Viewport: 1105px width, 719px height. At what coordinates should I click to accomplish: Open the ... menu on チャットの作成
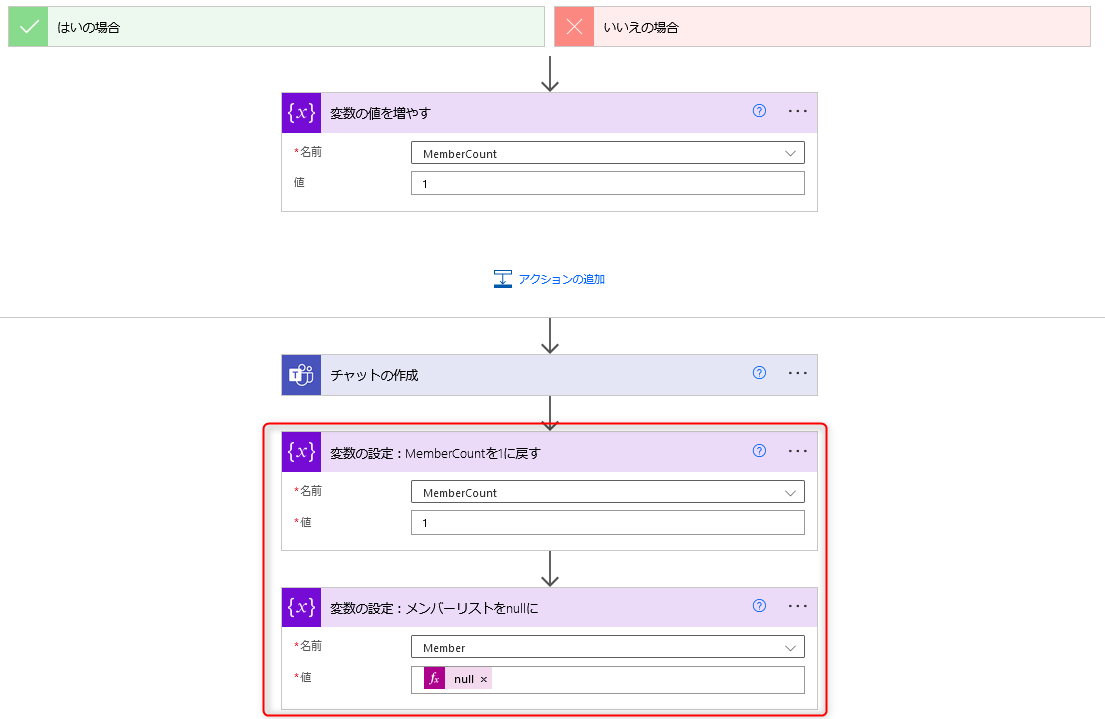[797, 373]
